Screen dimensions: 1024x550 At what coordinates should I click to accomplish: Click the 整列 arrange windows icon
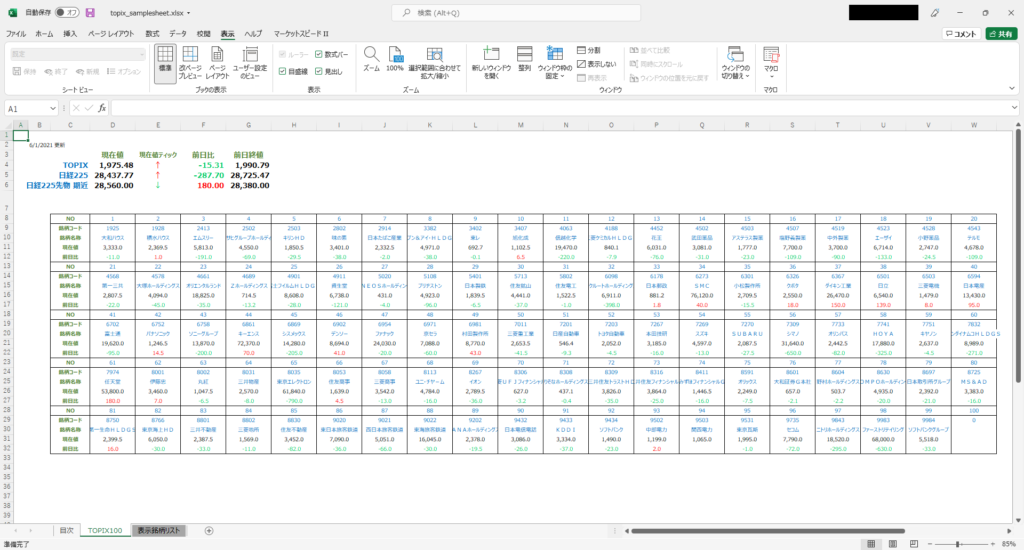coord(525,61)
